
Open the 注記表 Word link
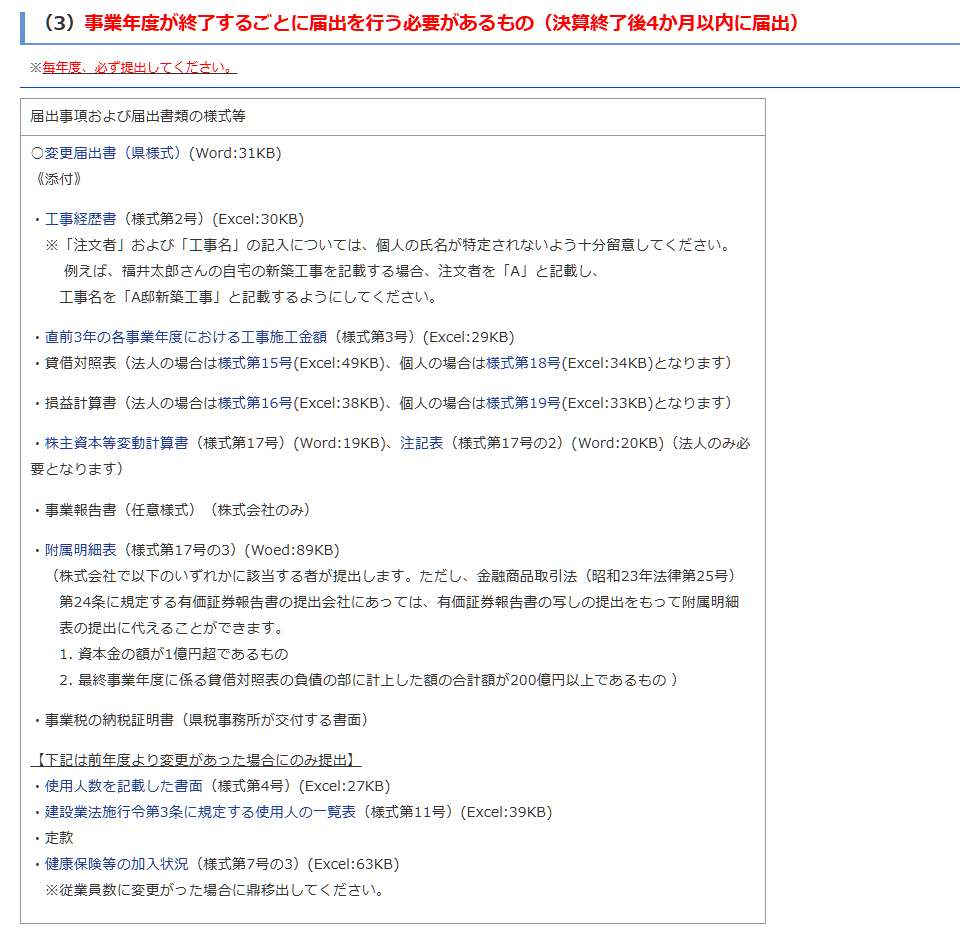click(421, 443)
